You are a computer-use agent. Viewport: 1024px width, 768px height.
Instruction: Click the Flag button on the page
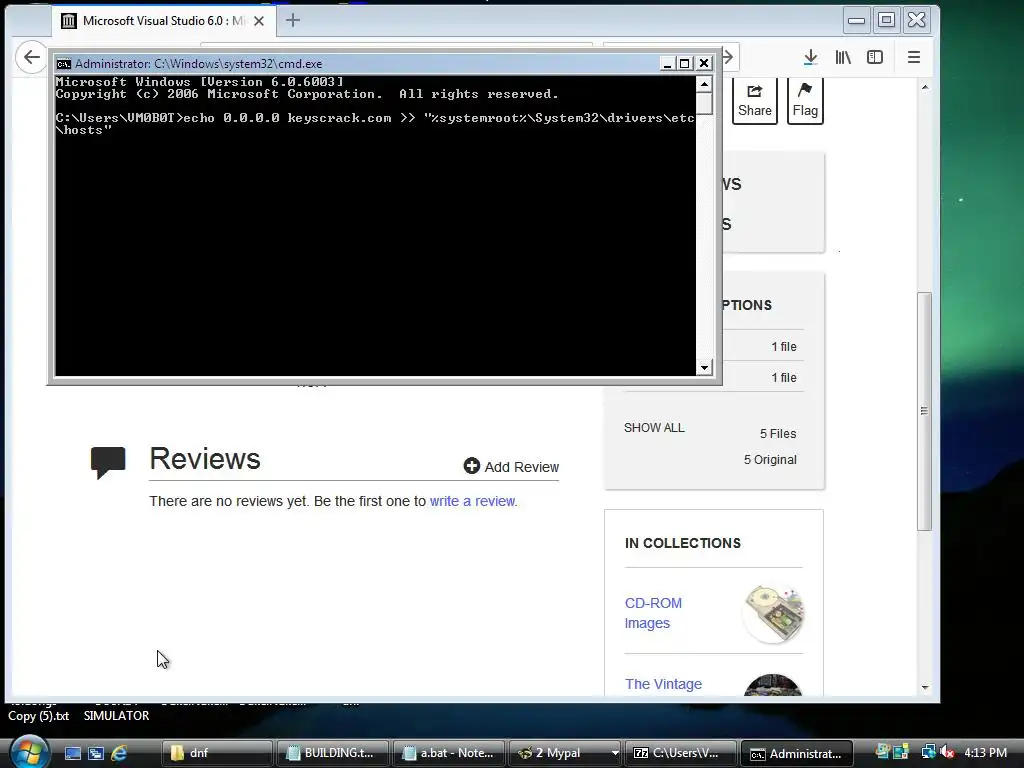(805, 101)
